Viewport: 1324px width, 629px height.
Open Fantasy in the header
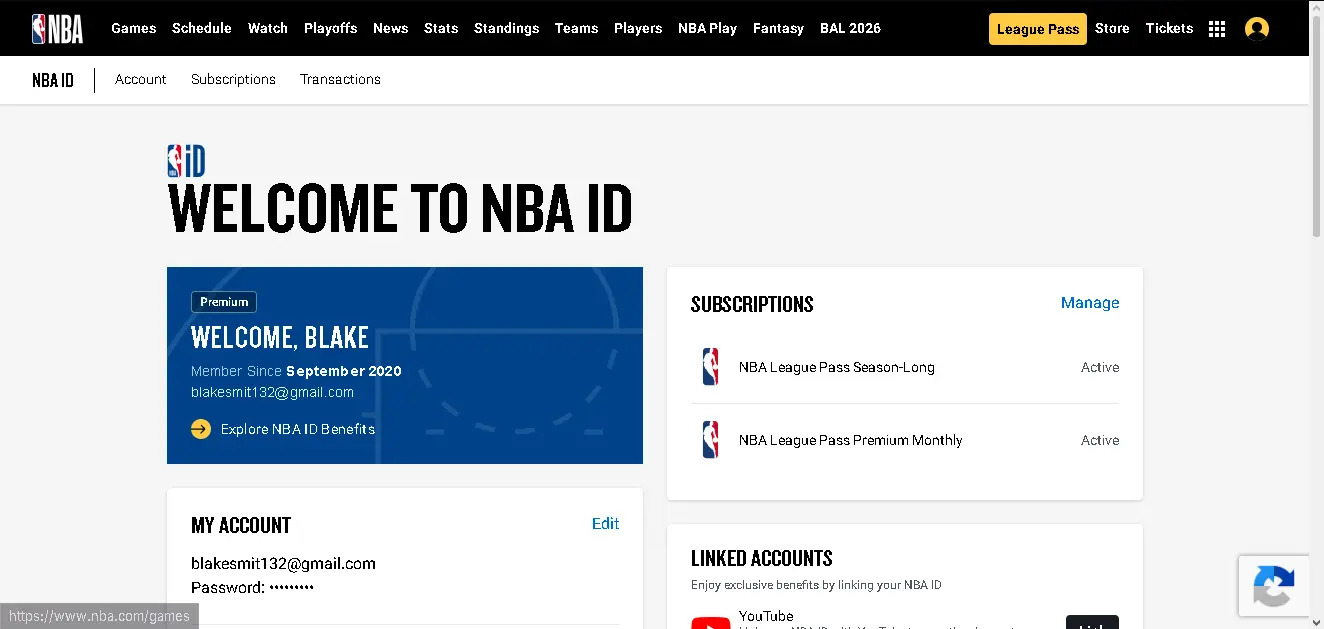pos(779,28)
